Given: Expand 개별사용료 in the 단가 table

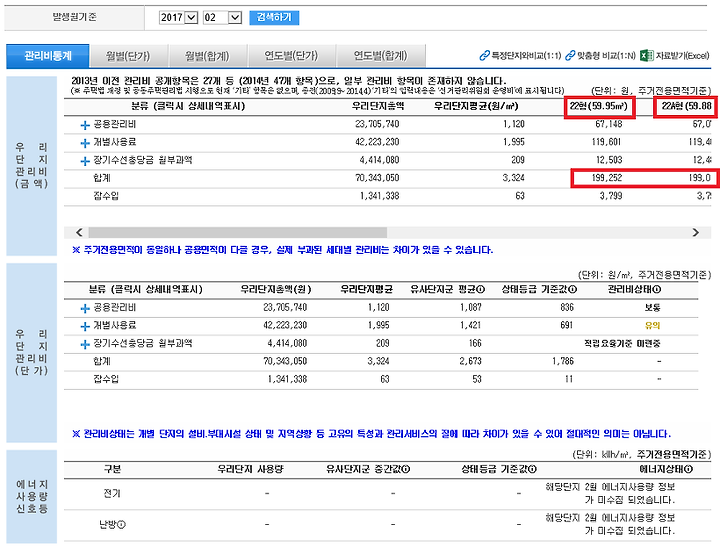Looking at the screenshot, I should click(85, 326).
